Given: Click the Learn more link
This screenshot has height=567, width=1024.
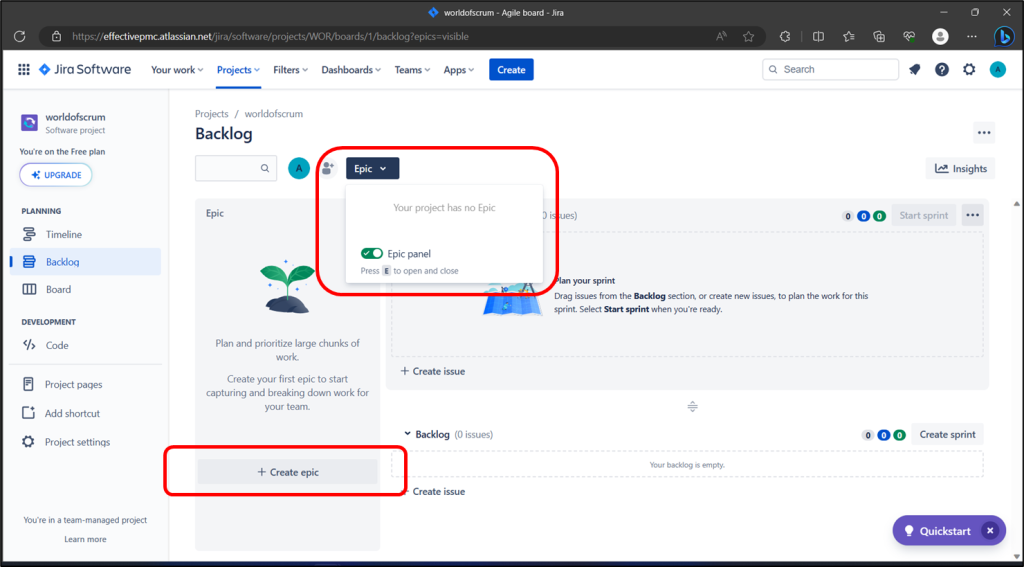Looking at the screenshot, I should [85, 539].
